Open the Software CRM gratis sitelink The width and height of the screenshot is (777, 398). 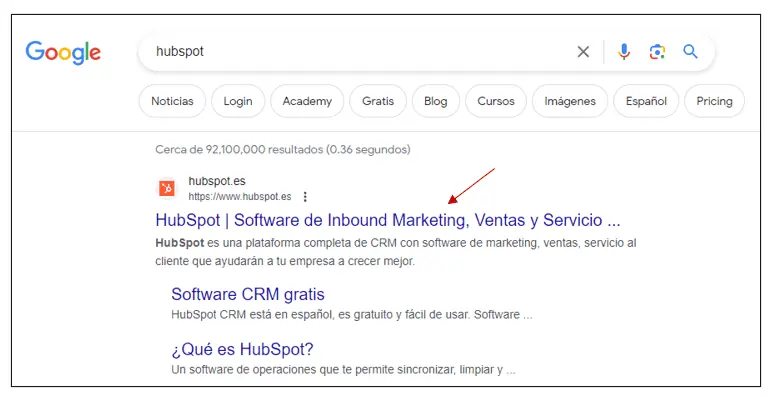pos(248,294)
